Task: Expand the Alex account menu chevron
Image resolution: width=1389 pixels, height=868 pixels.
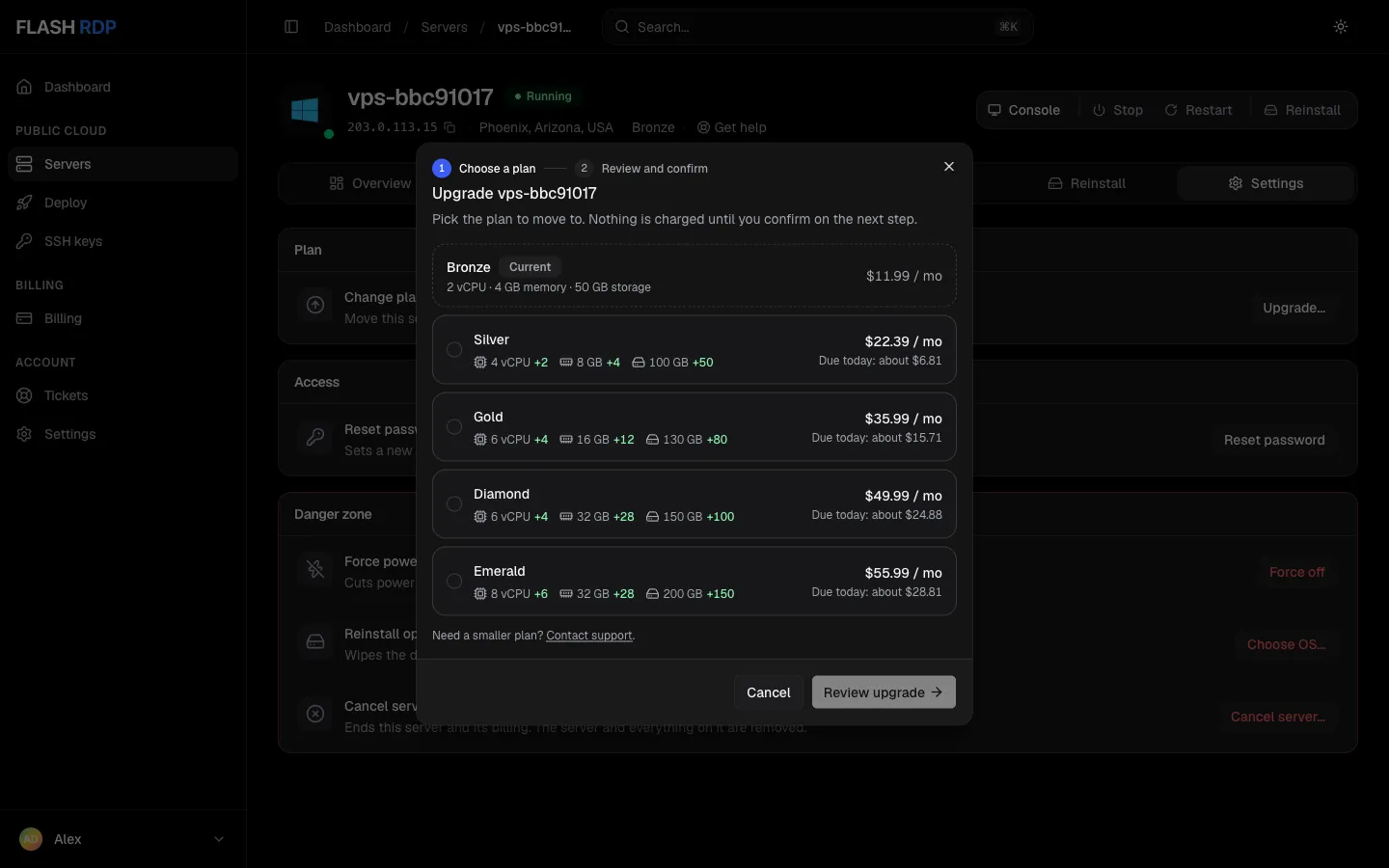Action: (219, 839)
